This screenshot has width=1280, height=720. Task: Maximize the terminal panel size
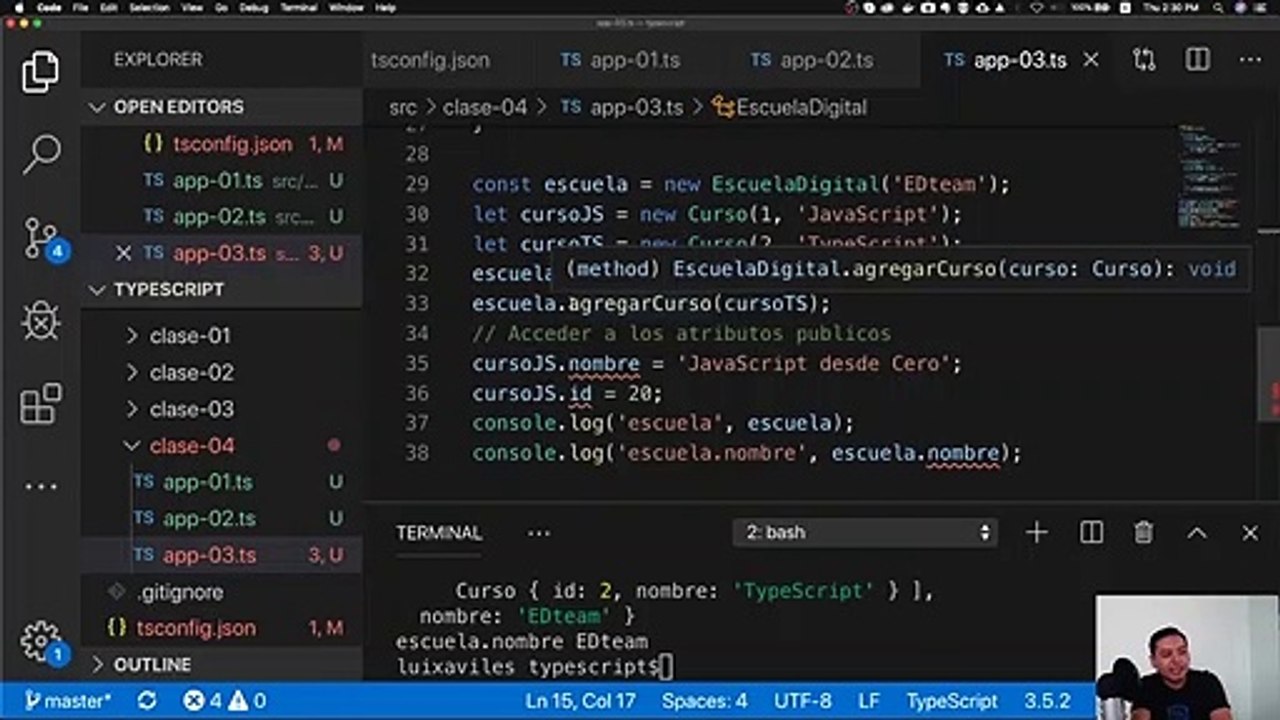tap(1197, 533)
